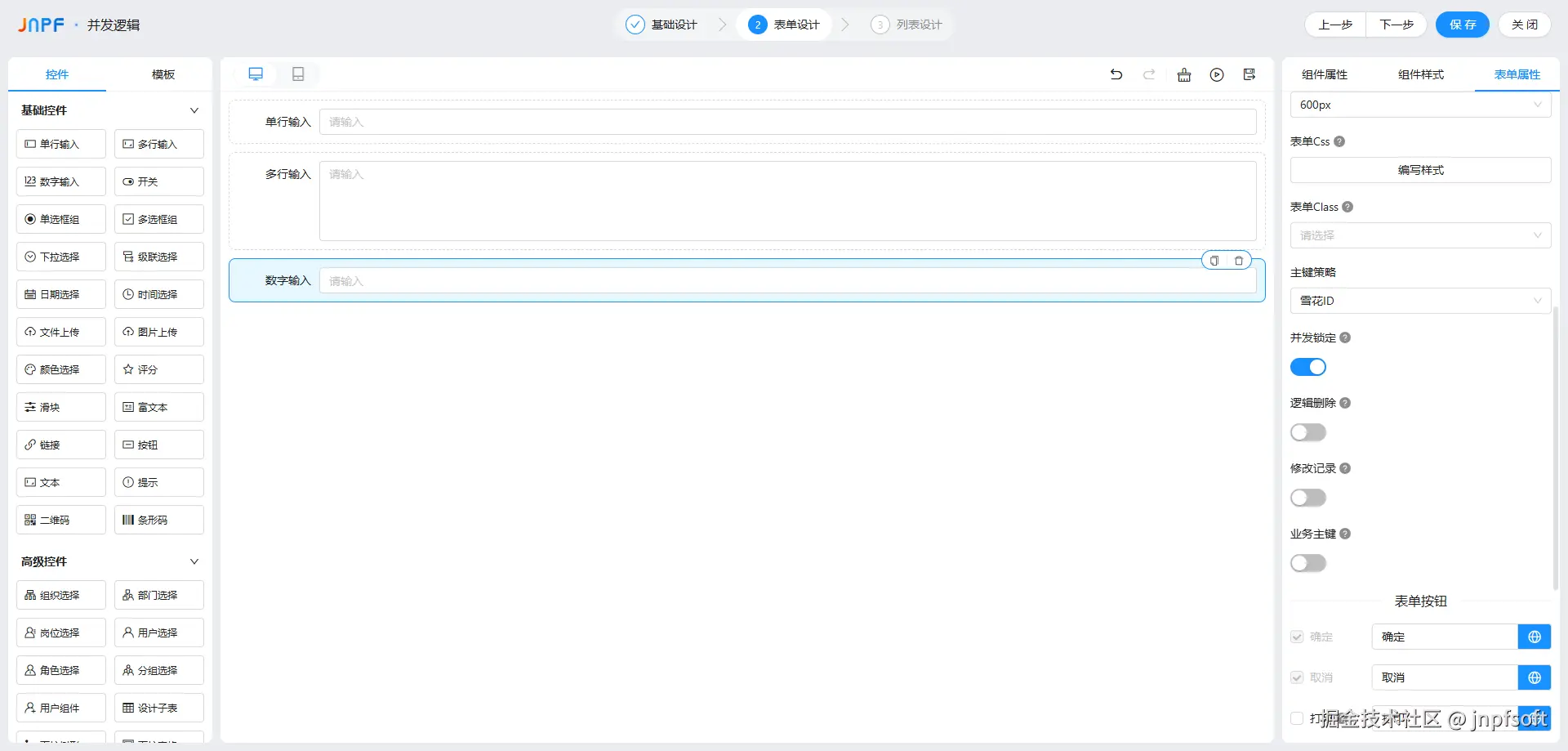Image resolution: width=1568 pixels, height=751 pixels.
Task: Collapse the 基础控件 section
Action: point(194,110)
